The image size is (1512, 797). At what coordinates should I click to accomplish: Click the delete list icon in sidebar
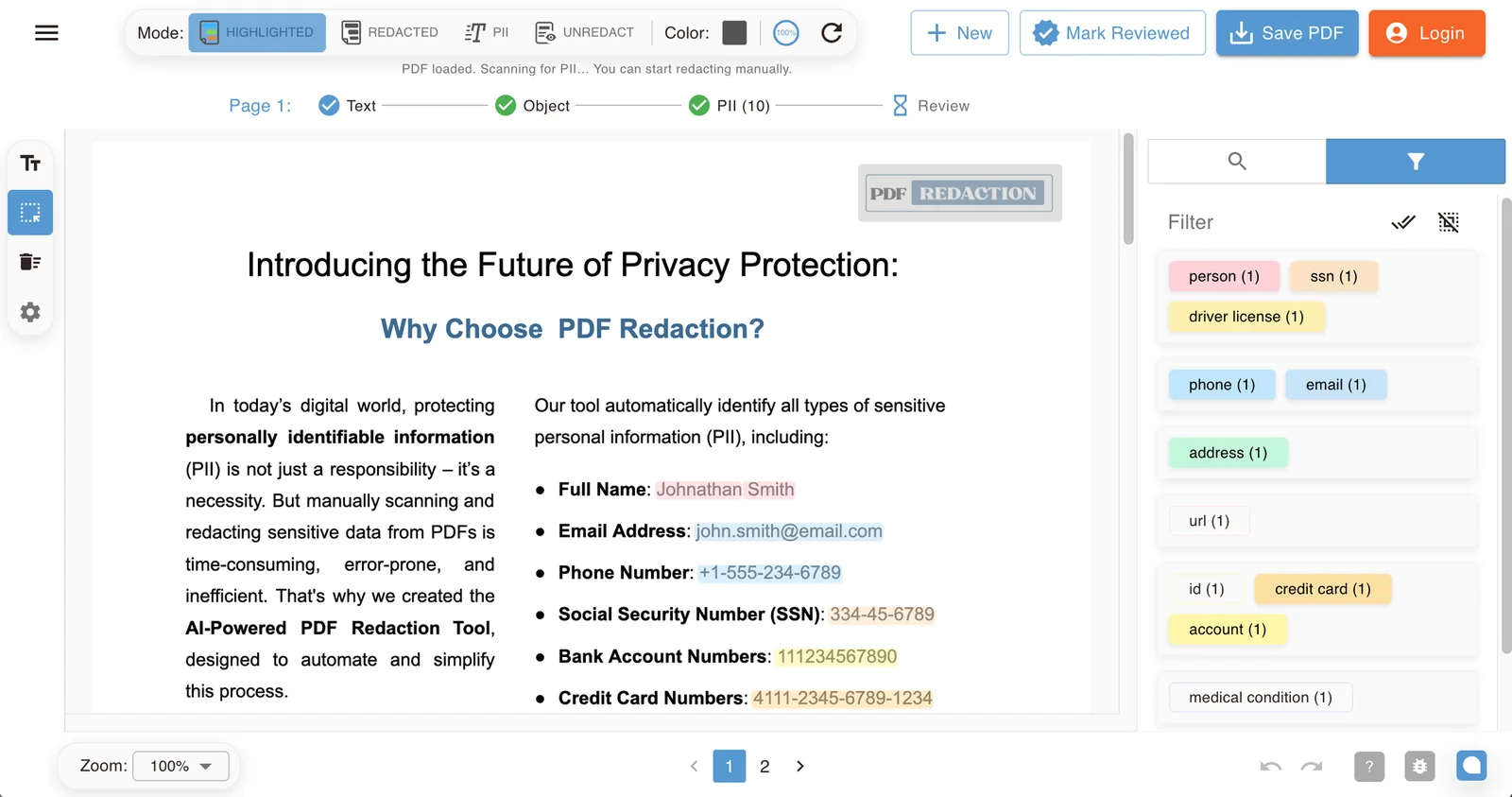(x=30, y=262)
